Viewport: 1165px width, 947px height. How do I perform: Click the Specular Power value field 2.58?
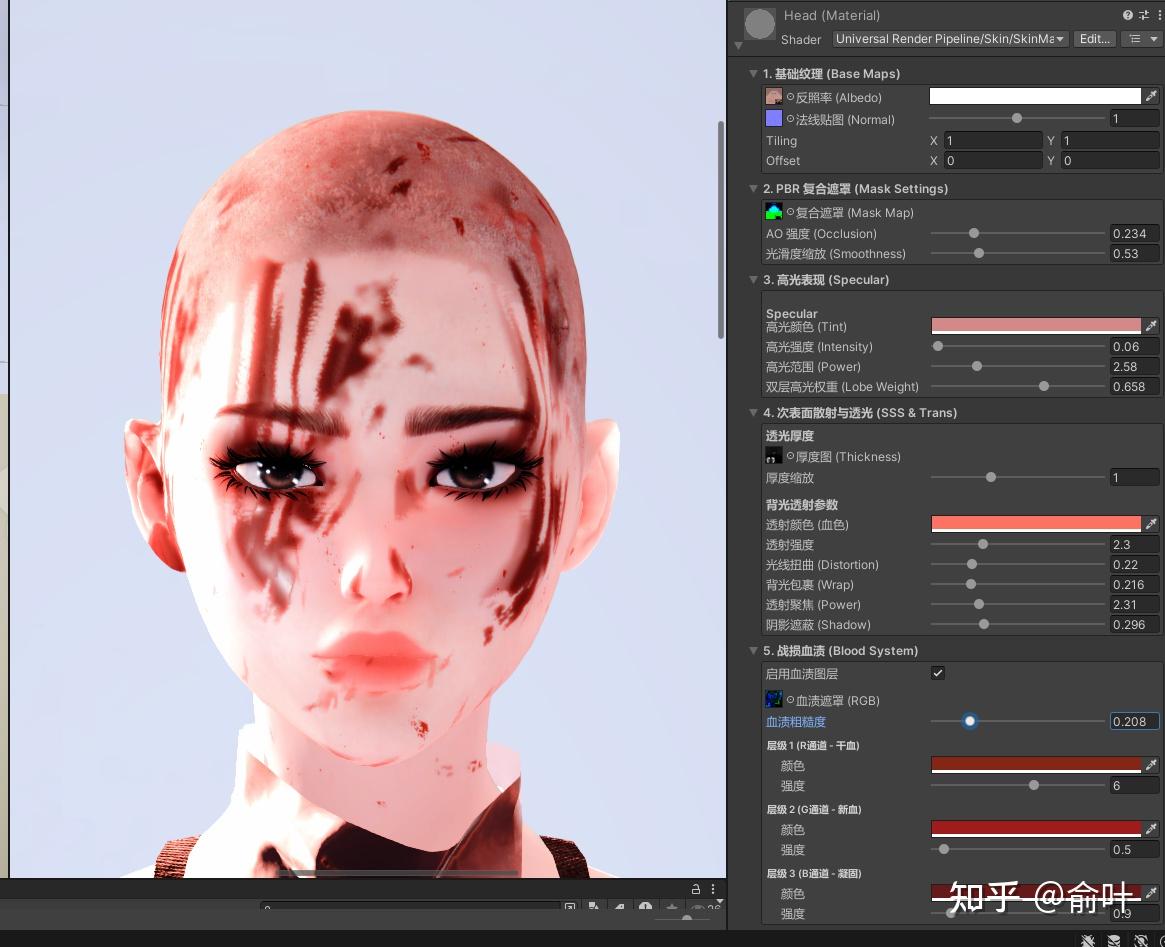pyautogui.click(x=1134, y=366)
